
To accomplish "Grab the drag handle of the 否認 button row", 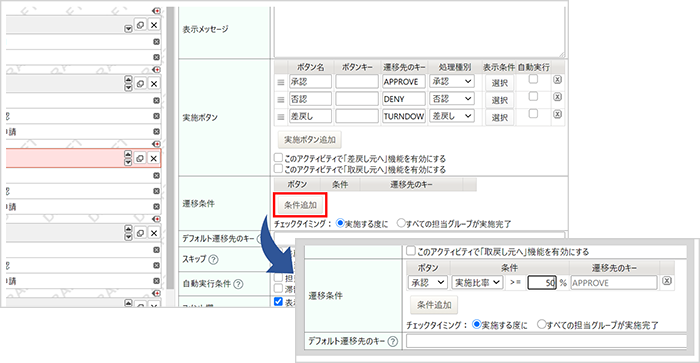I will (281, 100).
